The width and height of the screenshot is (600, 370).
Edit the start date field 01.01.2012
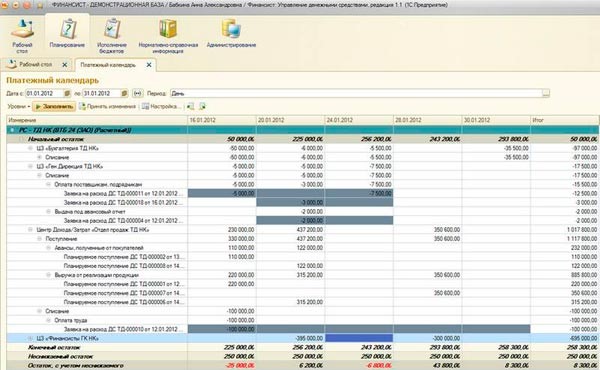pos(44,93)
